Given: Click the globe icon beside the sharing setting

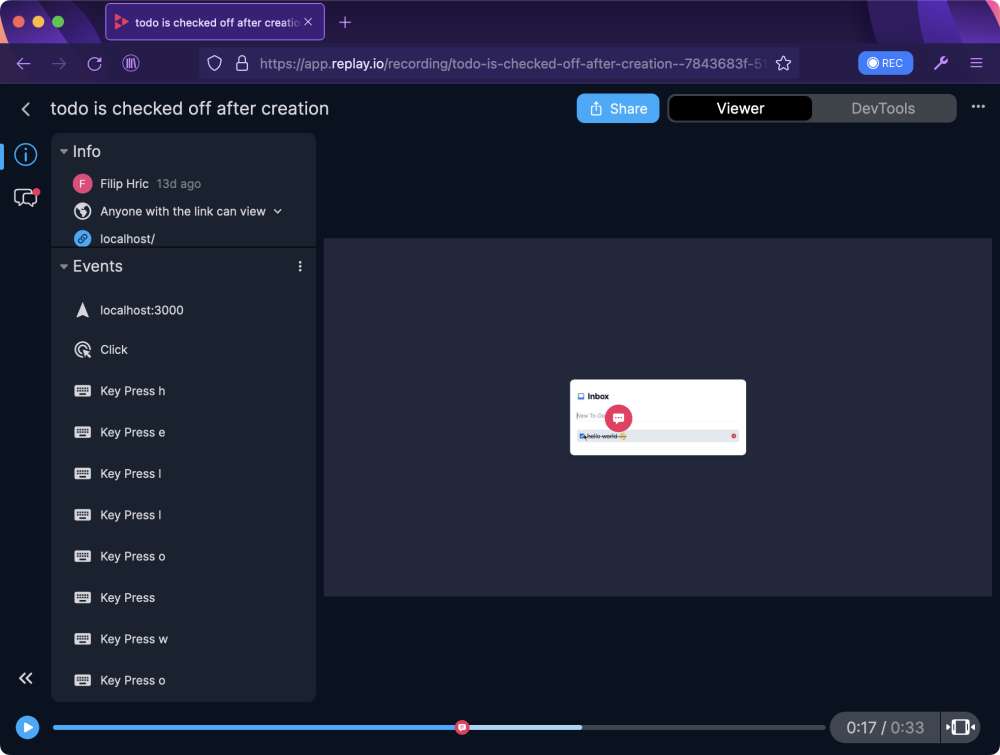Looking at the screenshot, I should (x=82, y=212).
